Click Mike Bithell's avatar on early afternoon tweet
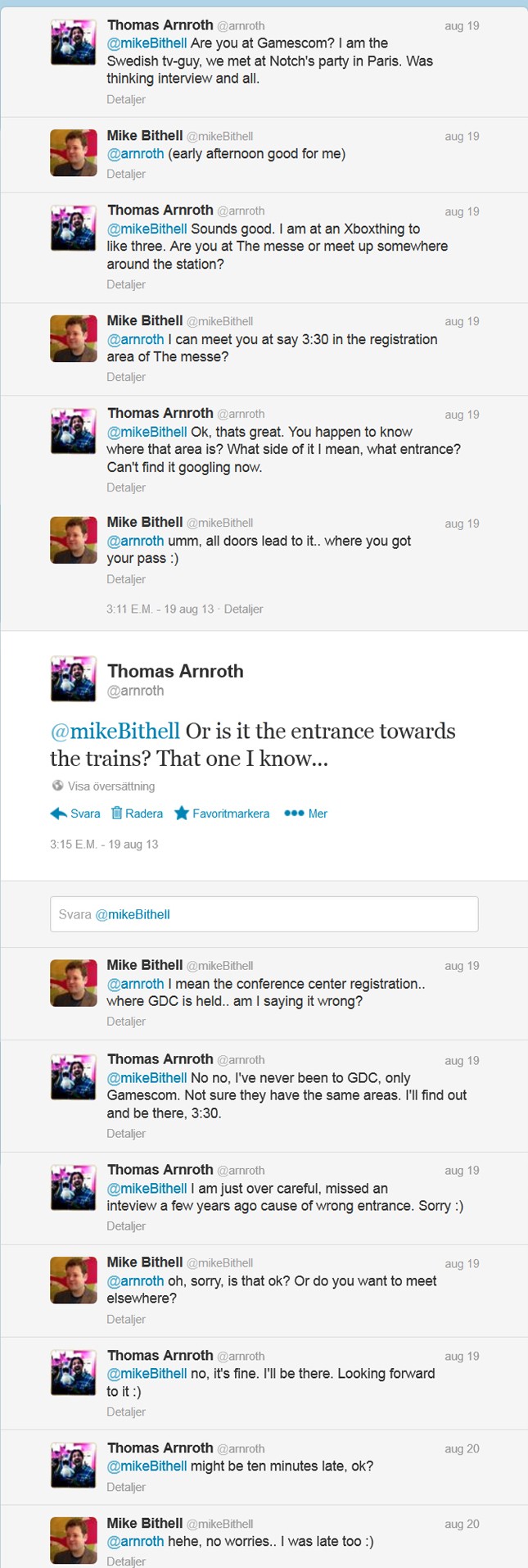The height and width of the screenshot is (1568, 528). pos(74,152)
